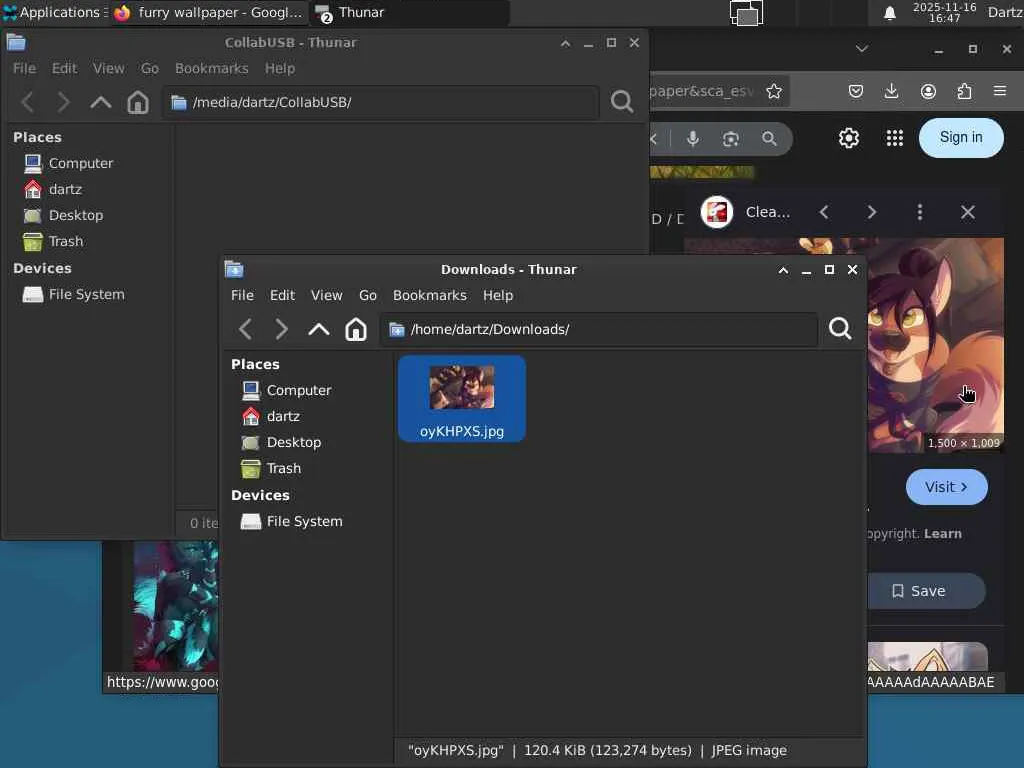Go forward in Downloads Thunar window
This screenshot has height=768, width=1024.
click(281, 329)
